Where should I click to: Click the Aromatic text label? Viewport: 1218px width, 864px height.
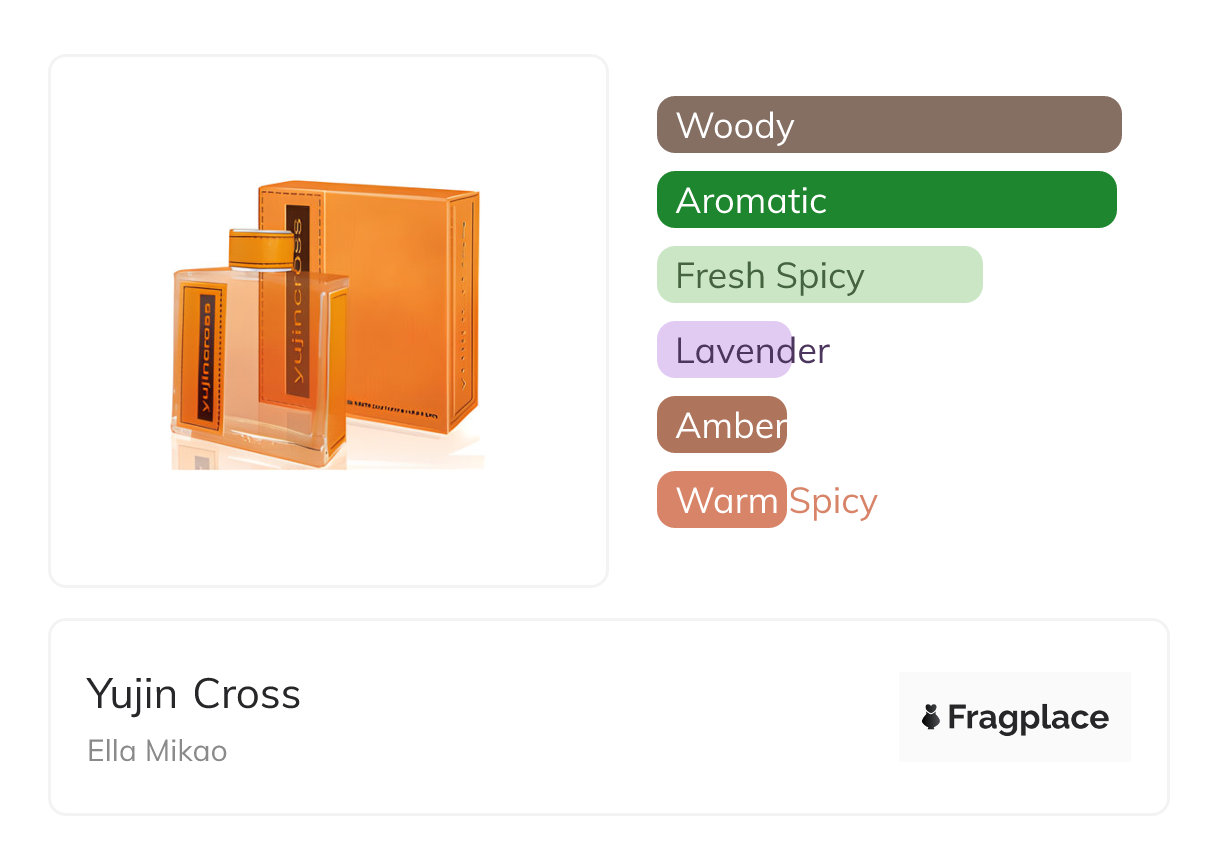pos(751,201)
